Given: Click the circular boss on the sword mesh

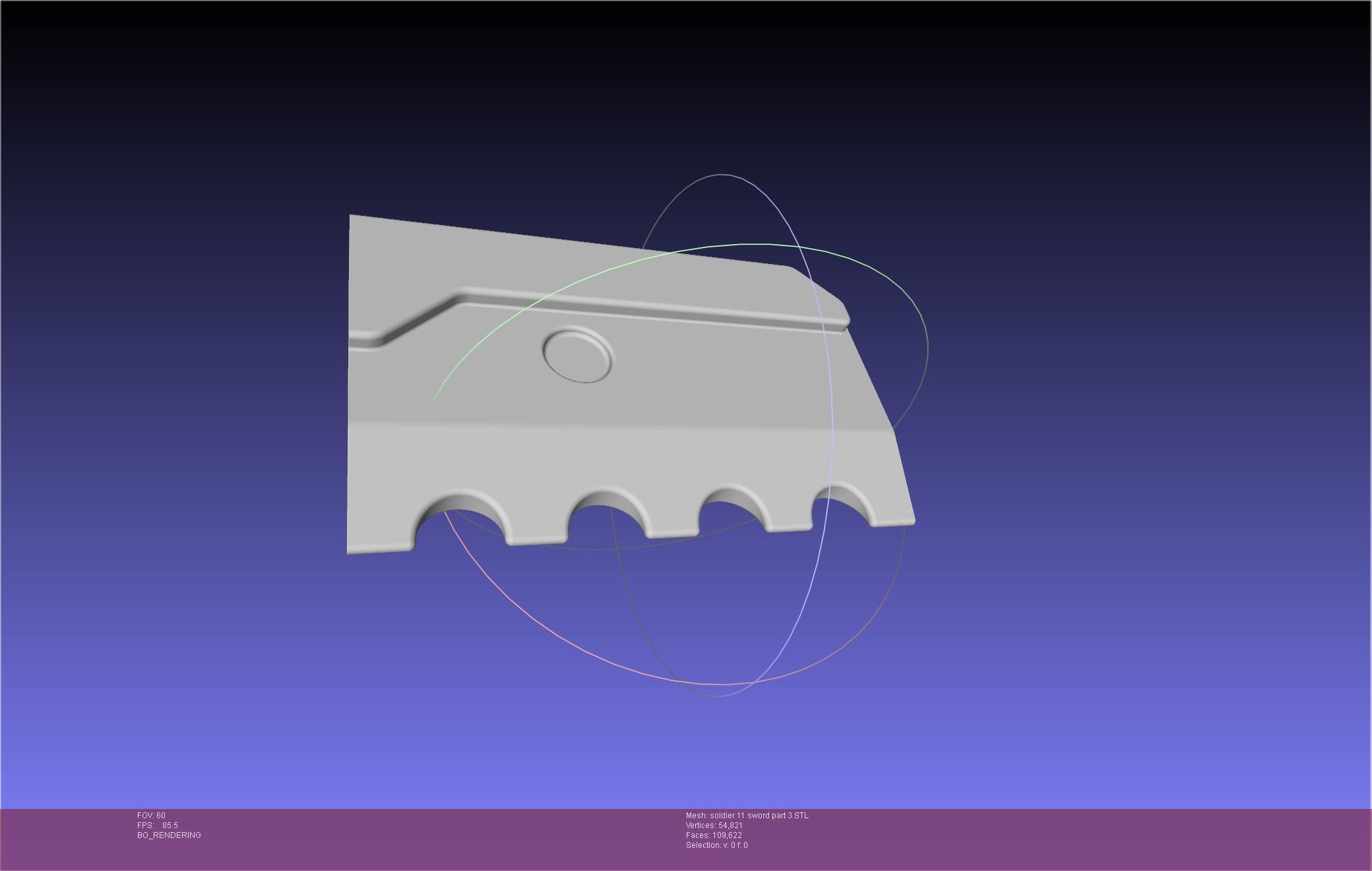Looking at the screenshot, I should 578,354.
